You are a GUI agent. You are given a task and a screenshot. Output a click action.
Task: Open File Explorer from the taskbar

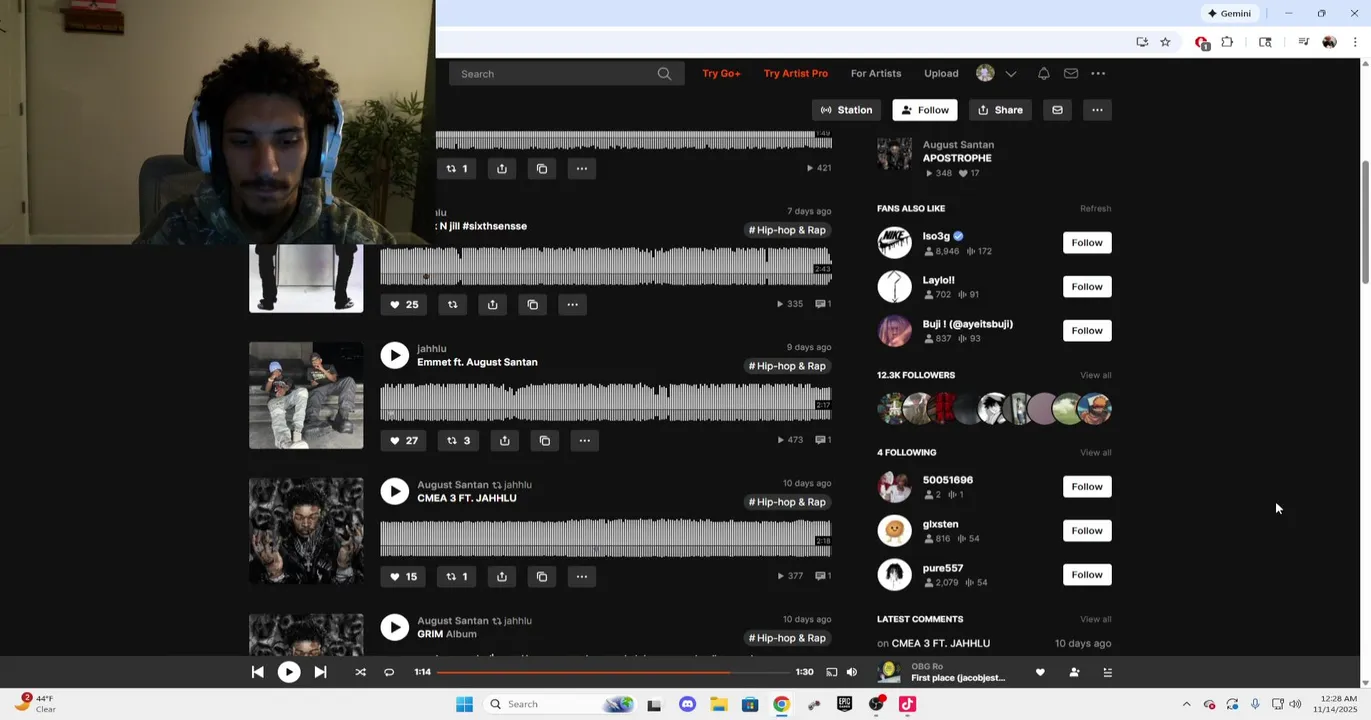(718, 704)
